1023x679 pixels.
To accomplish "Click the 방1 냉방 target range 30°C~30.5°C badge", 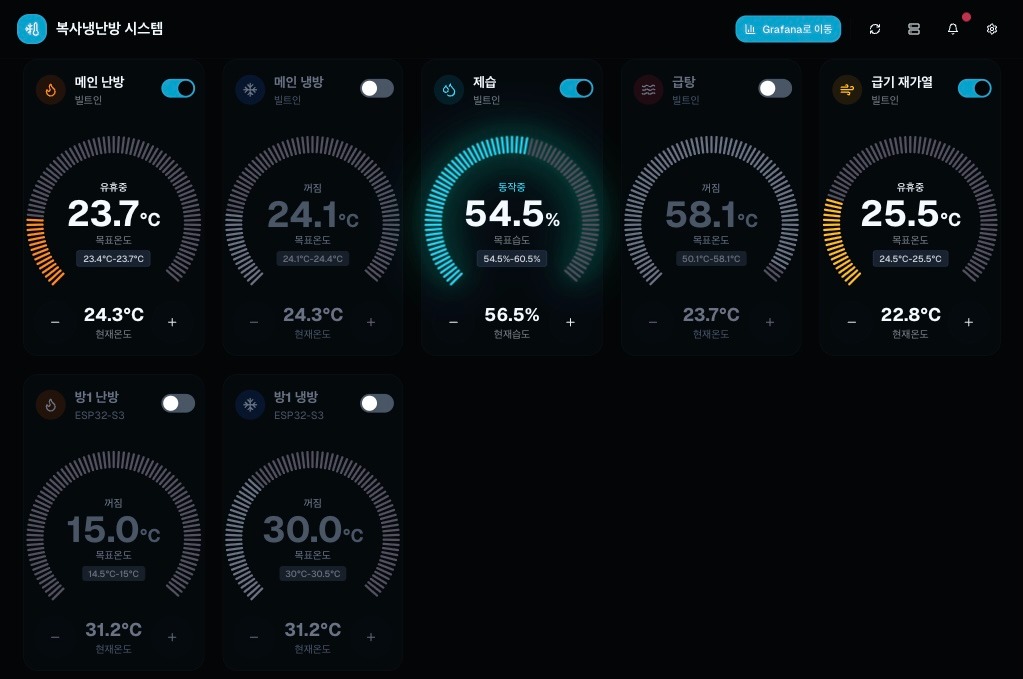I will [x=313, y=574].
